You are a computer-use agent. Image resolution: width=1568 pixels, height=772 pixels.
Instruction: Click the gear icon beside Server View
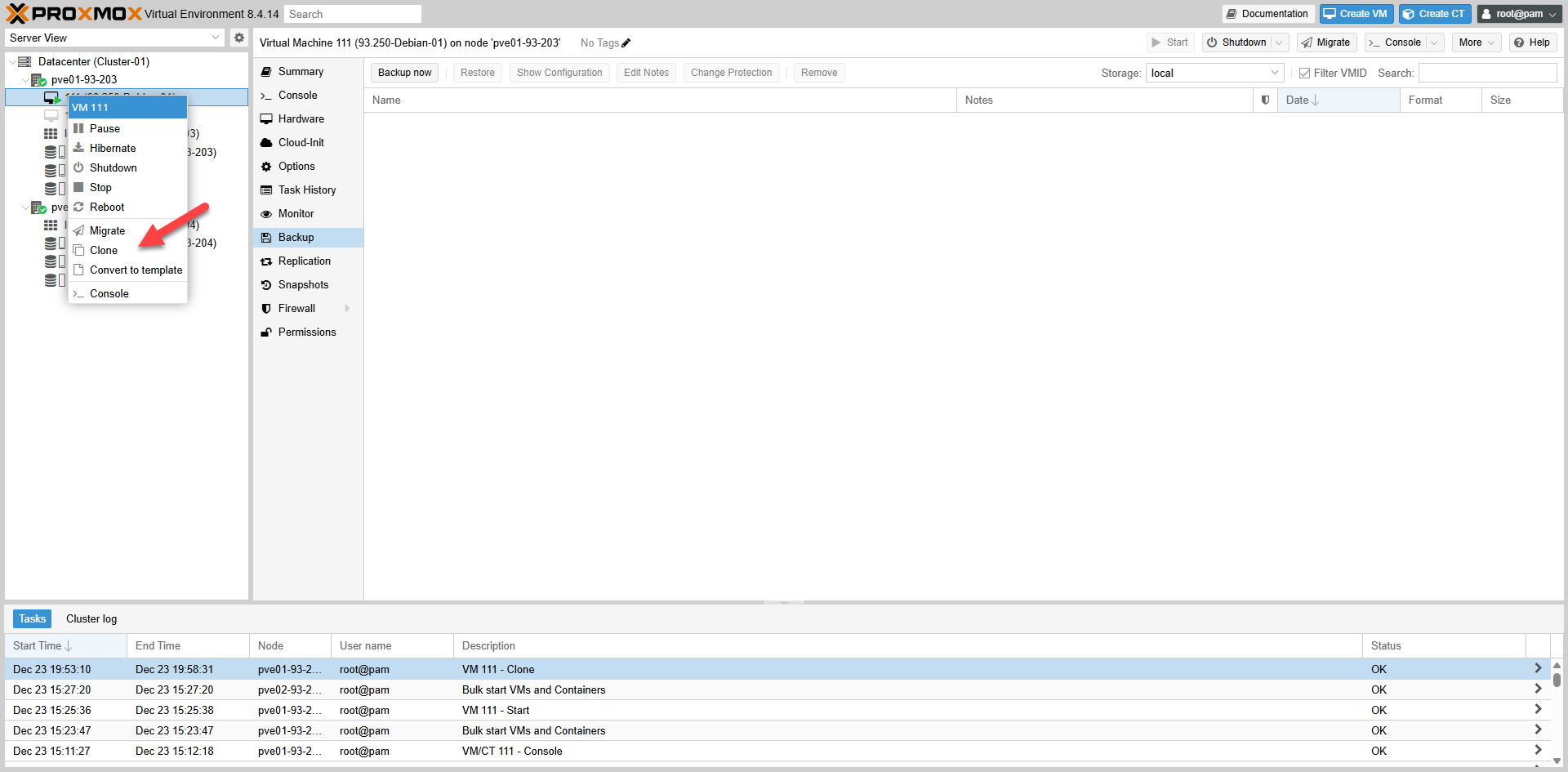(x=238, y=38)
